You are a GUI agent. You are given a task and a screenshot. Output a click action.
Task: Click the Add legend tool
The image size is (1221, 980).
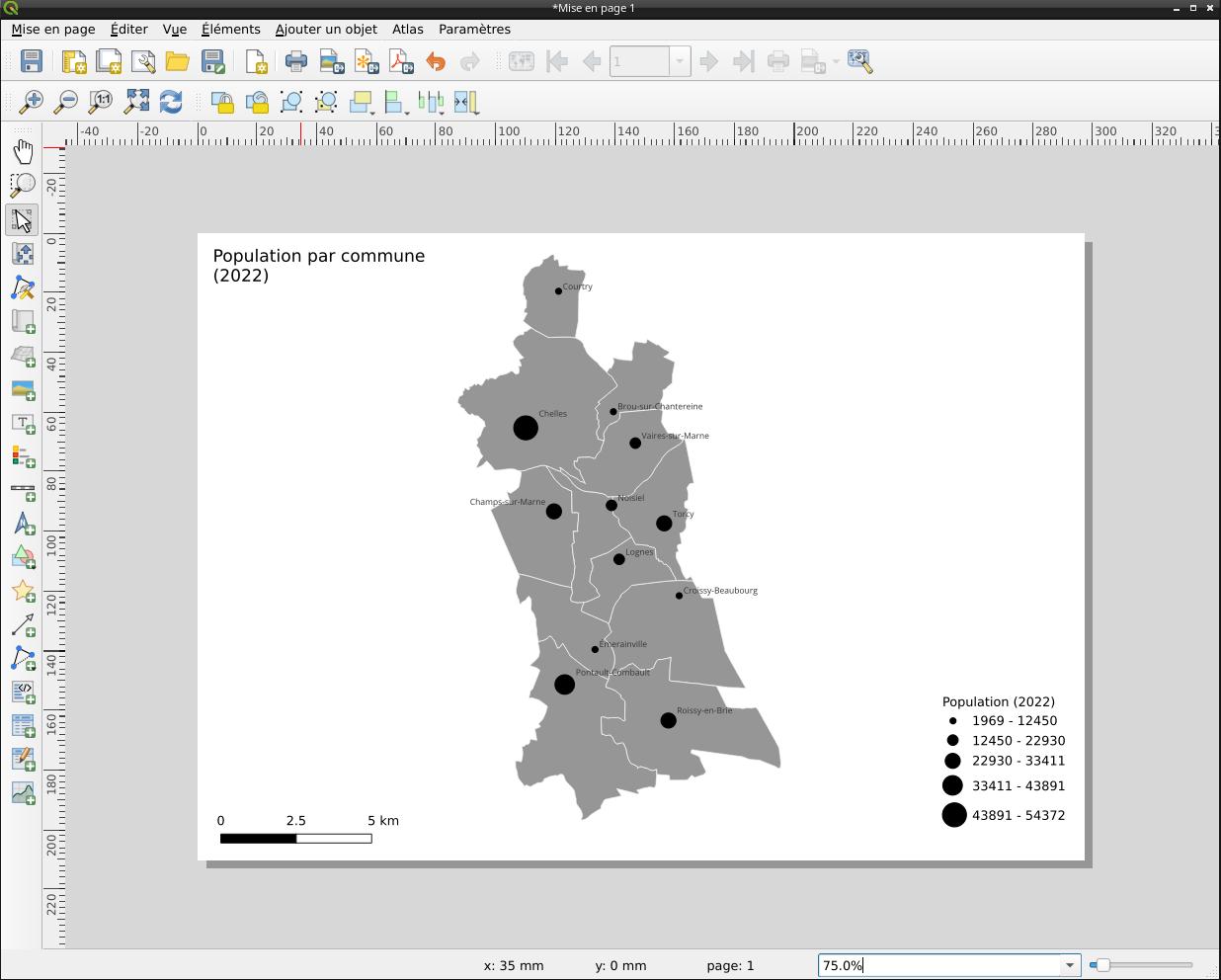[23, 456]
